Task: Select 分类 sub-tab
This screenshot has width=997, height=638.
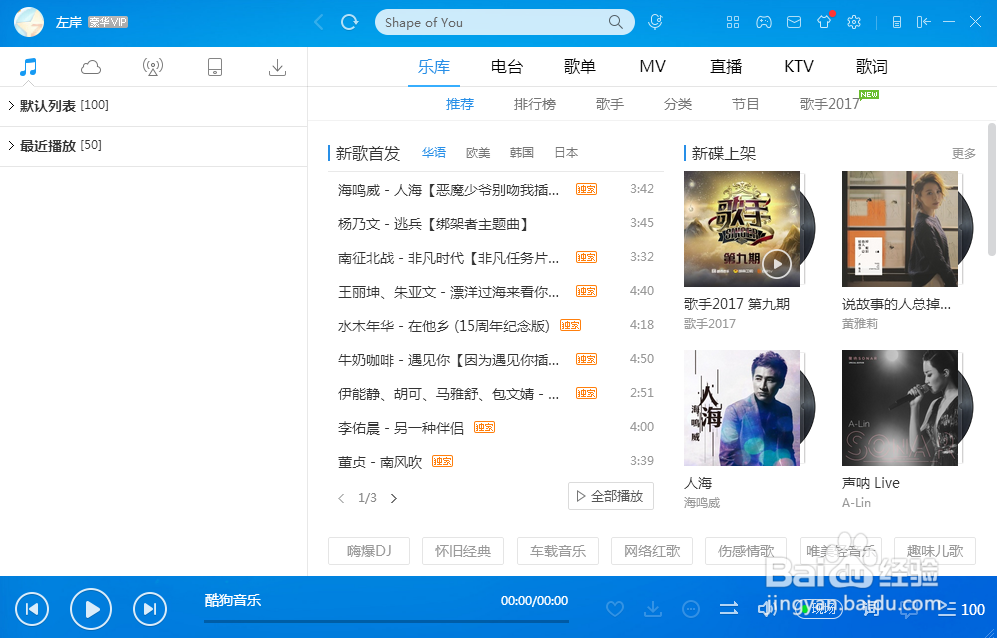Action: point(678,104)
